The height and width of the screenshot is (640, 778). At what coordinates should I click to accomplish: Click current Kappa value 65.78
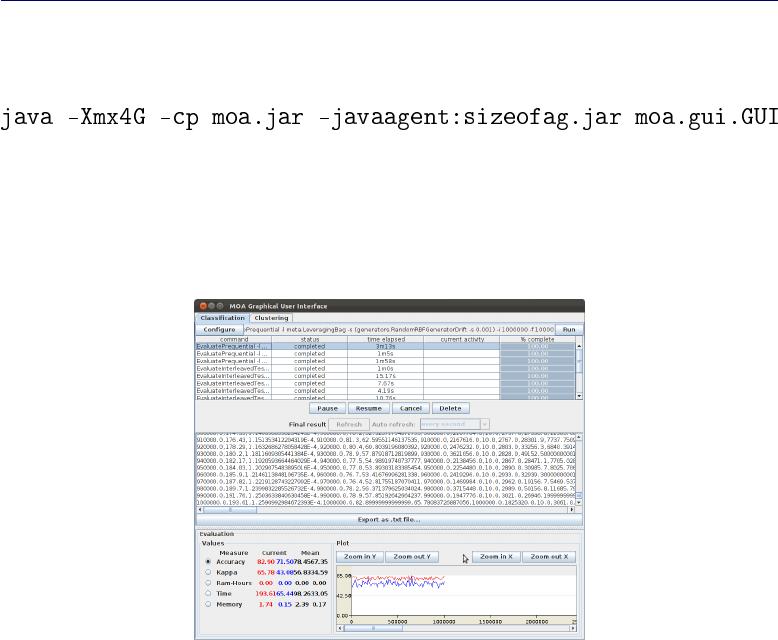(x=266, y=573)
